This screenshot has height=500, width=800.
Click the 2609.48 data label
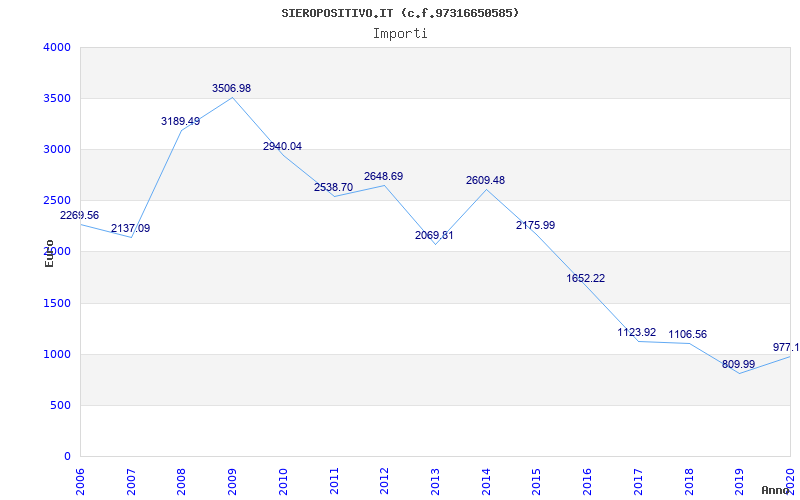point(485,181)
